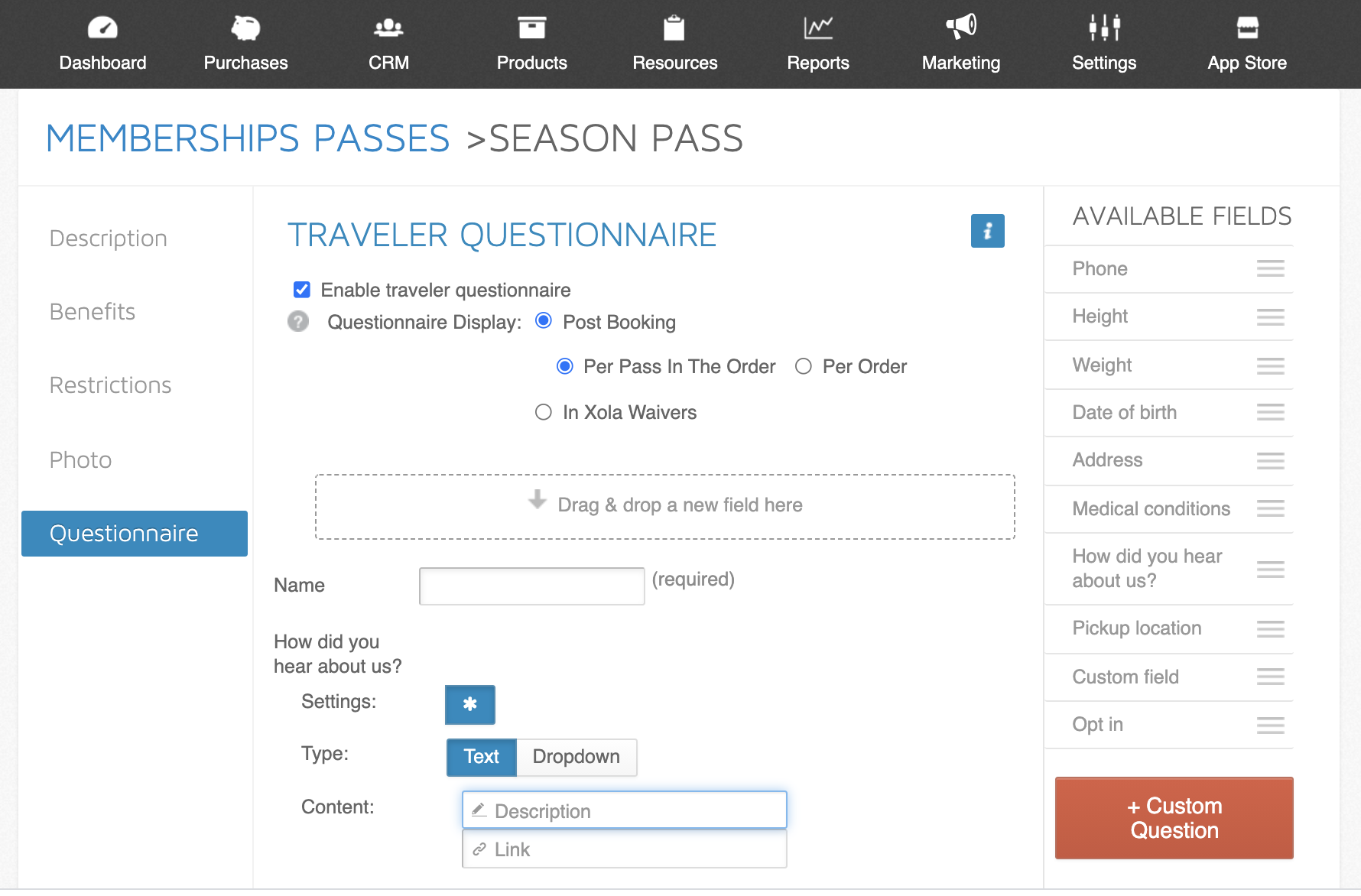Select In Xola Waivers option

[544, 412]
